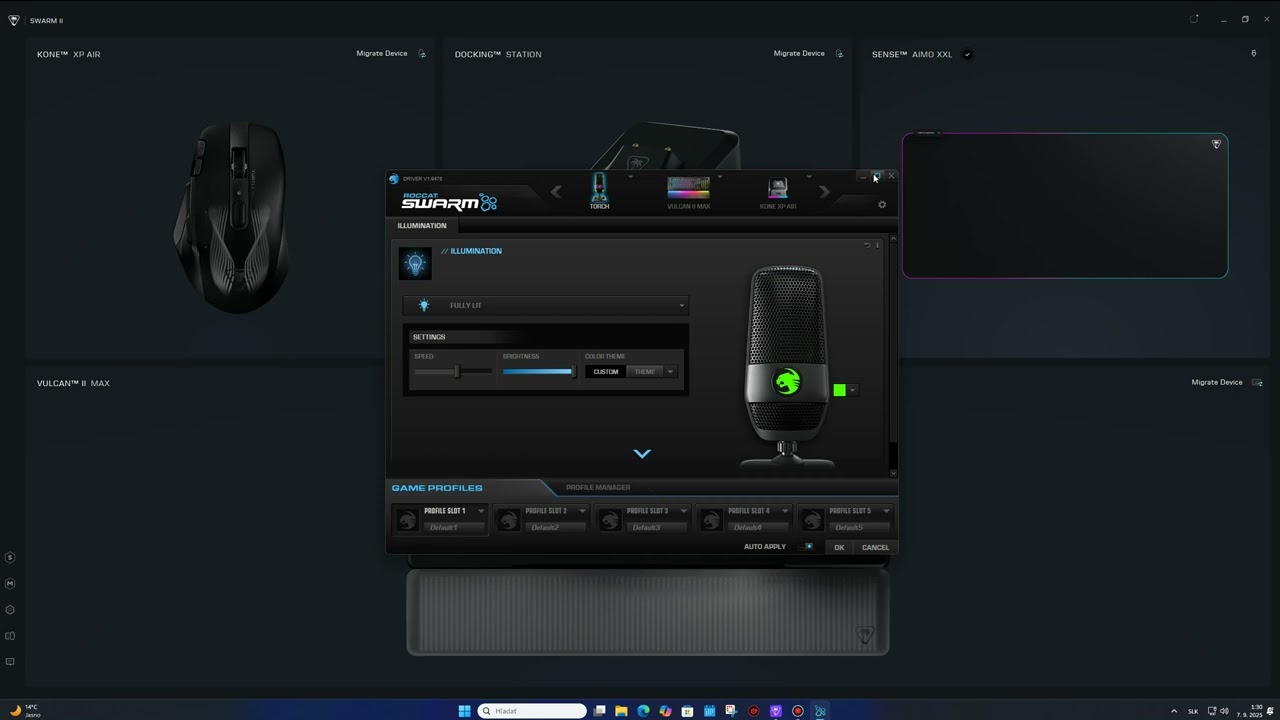Image resolution: width=1280 pixels, height=720 pixels.
Task: Click Cancel in Swarm window
Action: pos(875,547)
